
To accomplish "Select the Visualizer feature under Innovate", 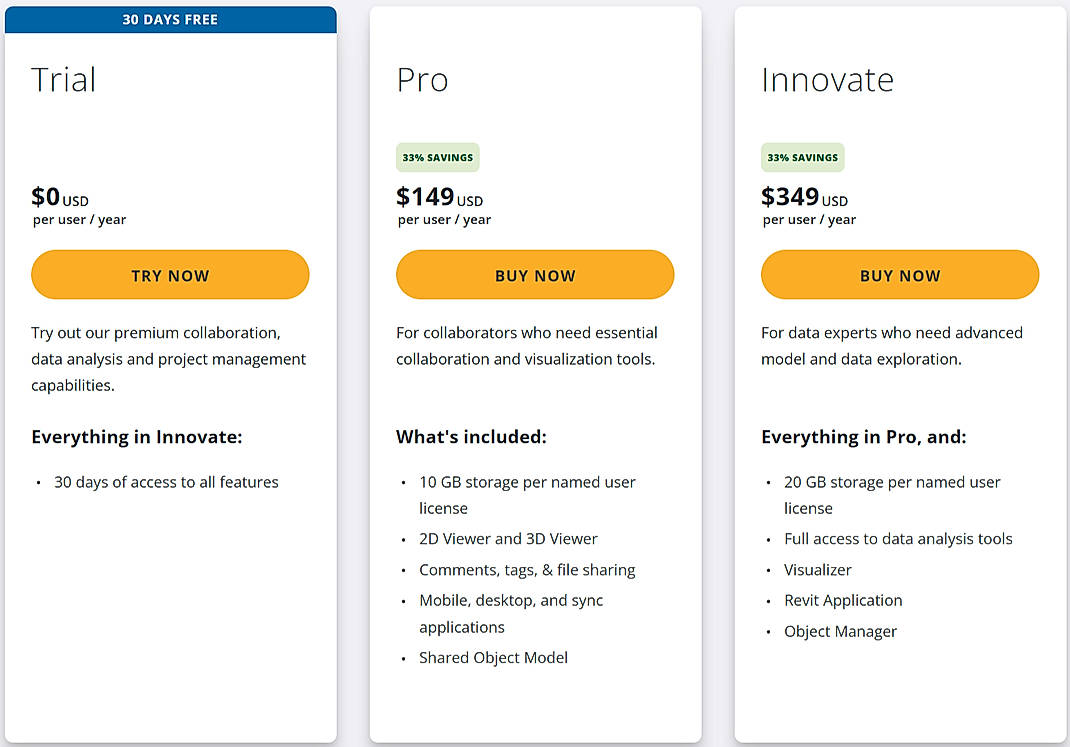I will coord(817,569).
